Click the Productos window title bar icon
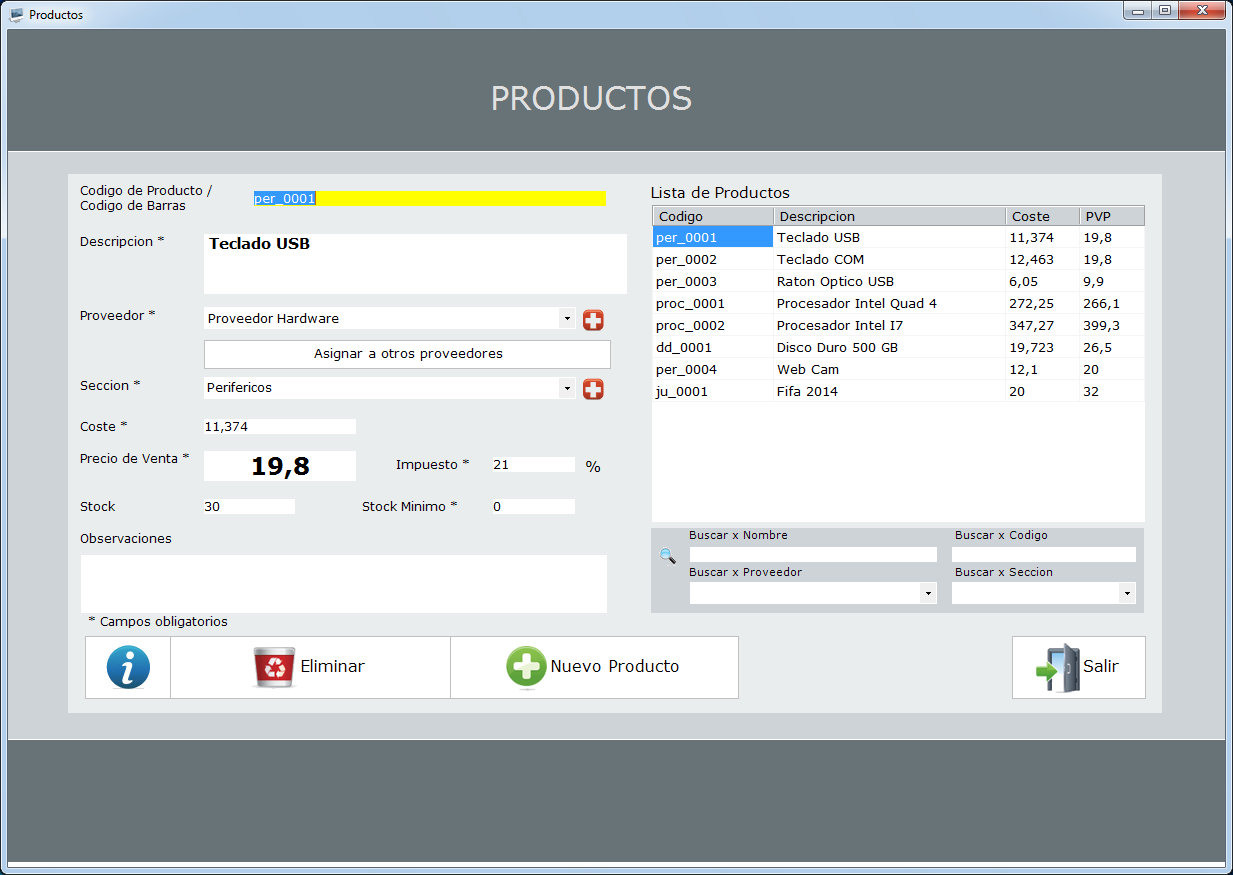 point(16,15)
